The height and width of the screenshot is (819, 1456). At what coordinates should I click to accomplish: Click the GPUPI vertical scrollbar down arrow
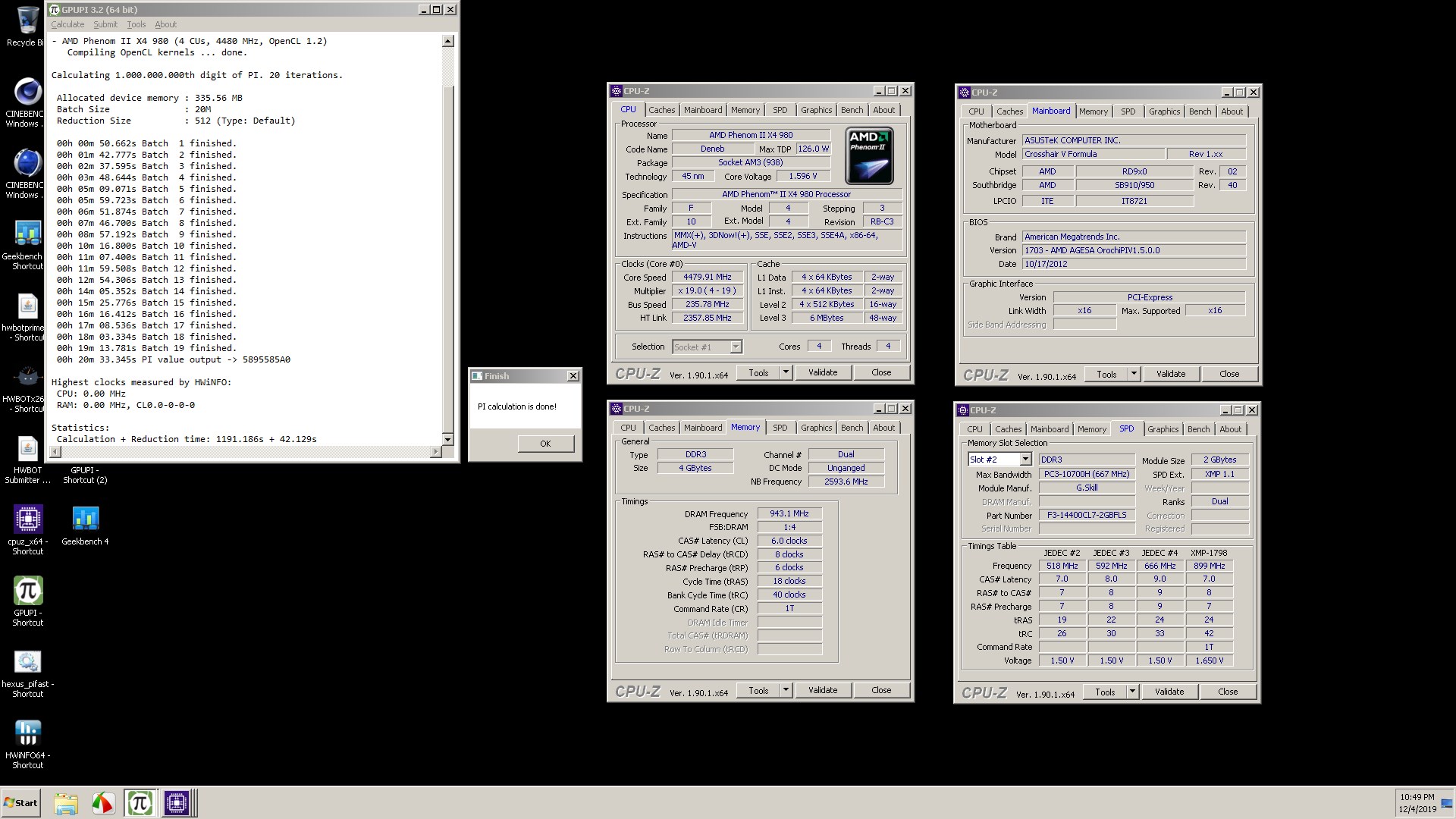[x=447, y=439]
